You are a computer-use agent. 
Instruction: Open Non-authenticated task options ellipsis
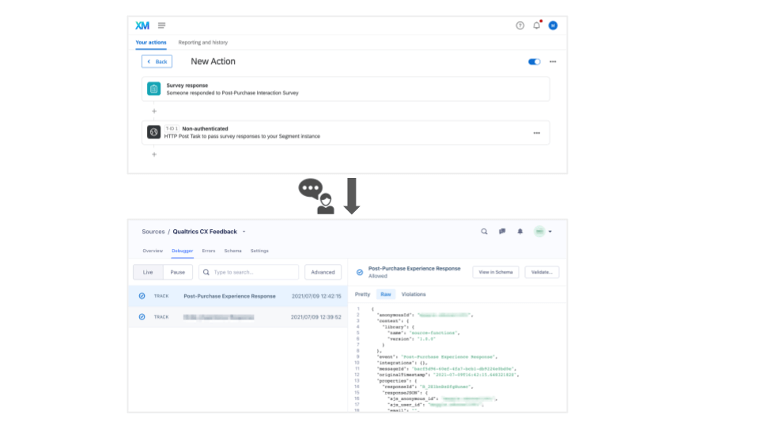(x=537, y=133)
